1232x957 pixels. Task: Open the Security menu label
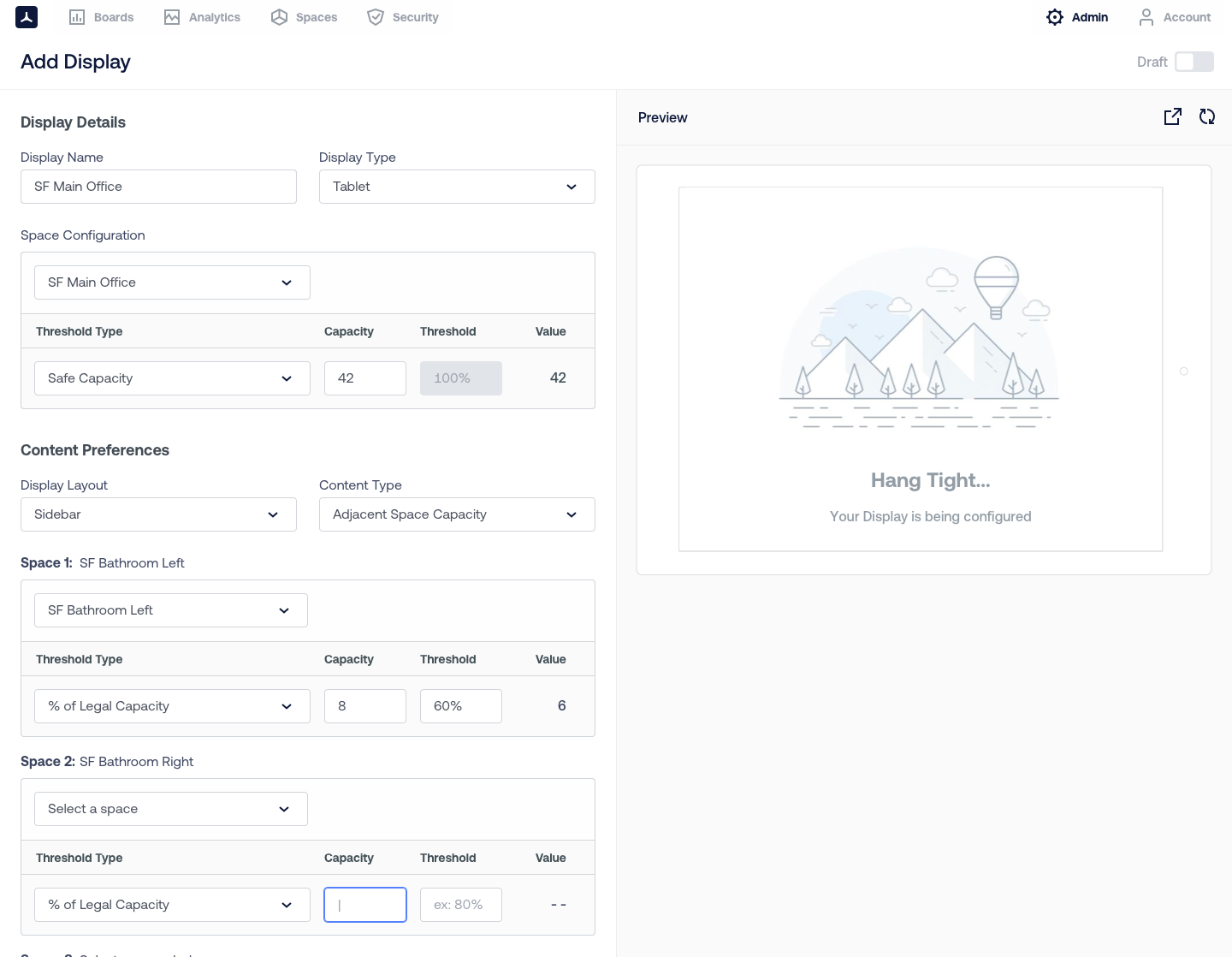pyautogui.click(x=415, y=17)
